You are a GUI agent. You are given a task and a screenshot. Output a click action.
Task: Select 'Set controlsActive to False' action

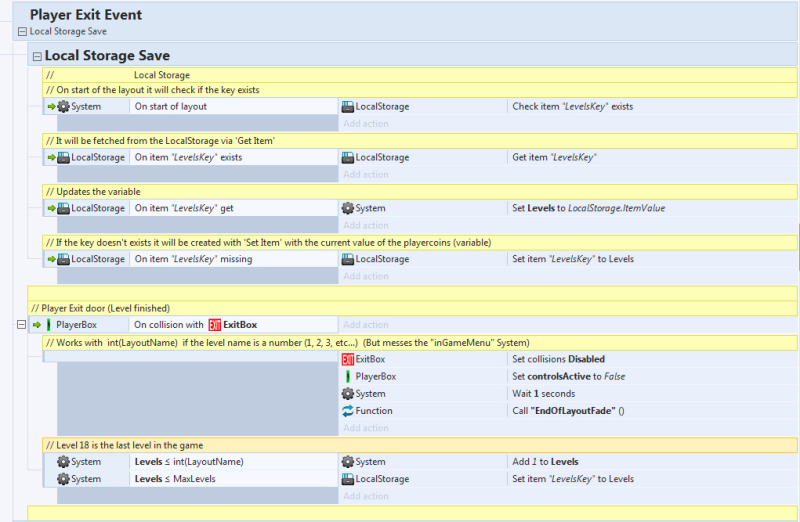tap(568, 377)
